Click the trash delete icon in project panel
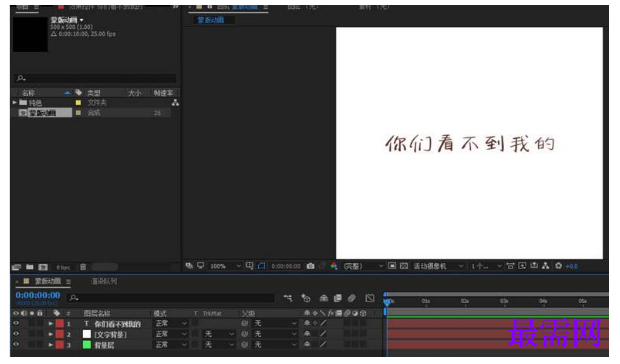This screenshot has height=364, width=620. pyautogui.click(x=83, y=267)
